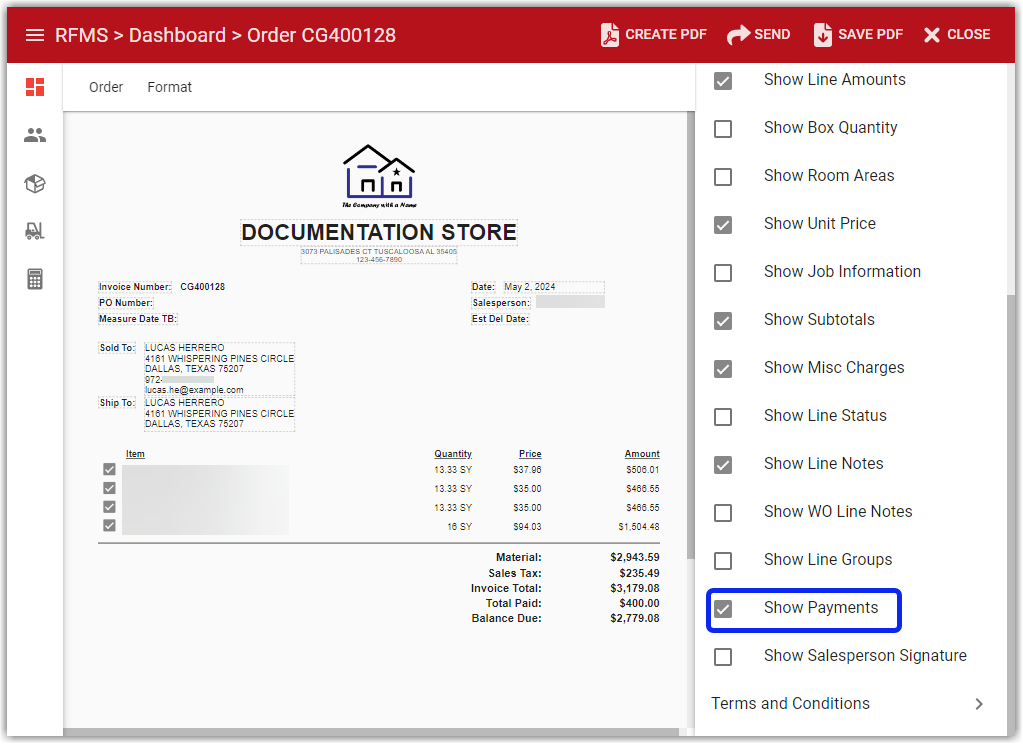1023x744 pixels.
Task: Open the Customers people sidebar icon
Action: pyautogui.click(x=35, y=135)
